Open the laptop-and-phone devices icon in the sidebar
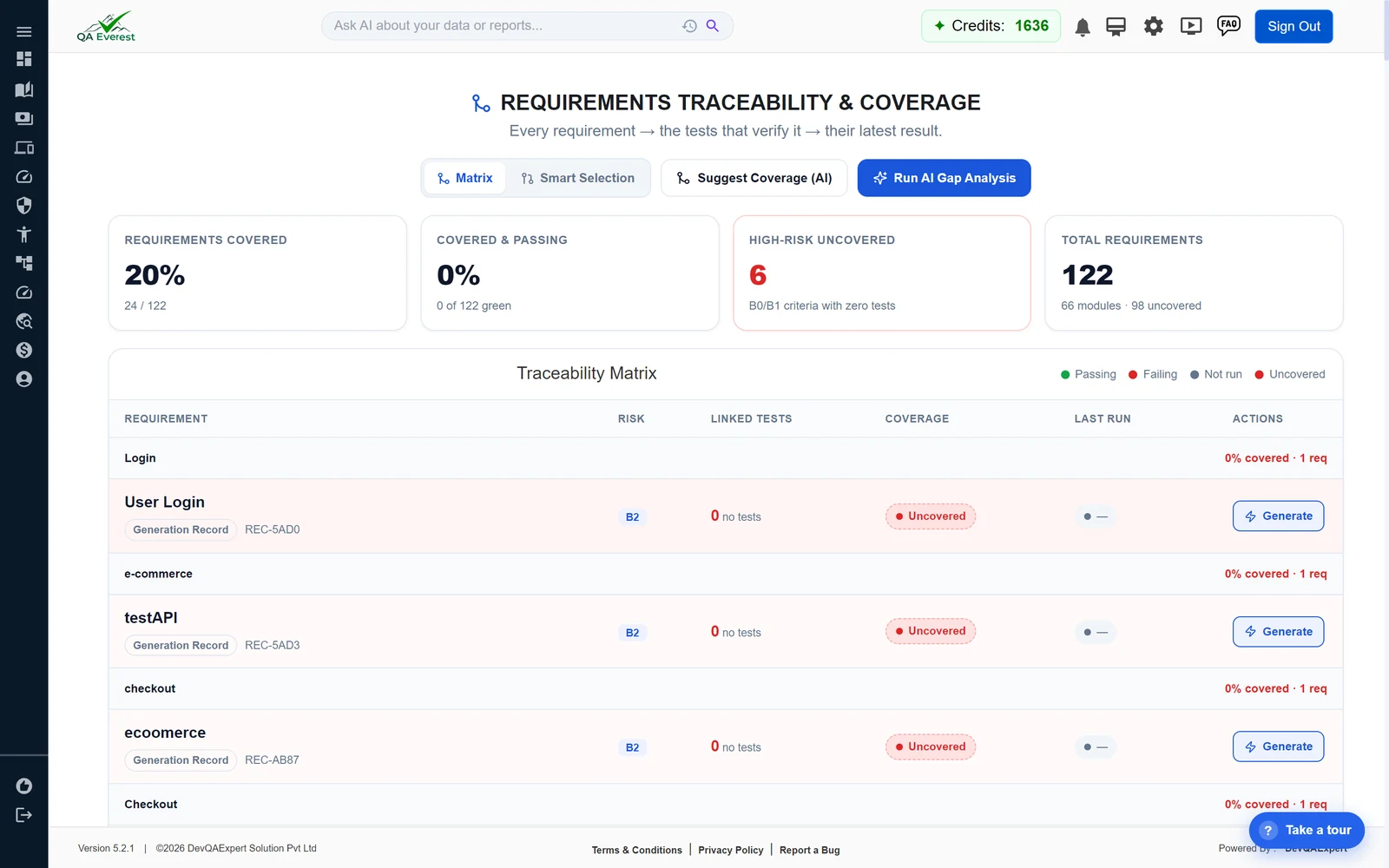The image size is (1389, 868). tap(23, 148)
